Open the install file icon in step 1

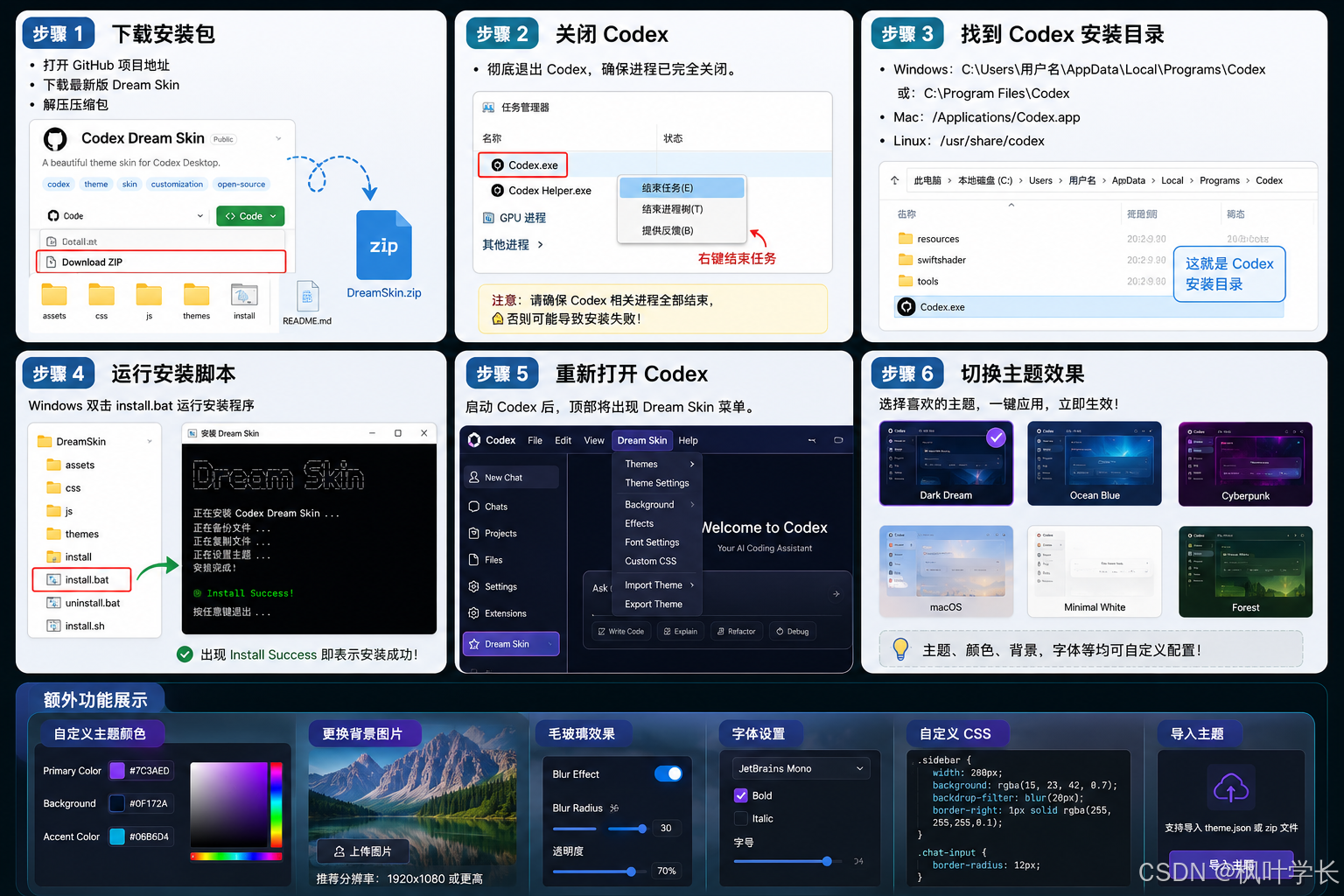(x=244, y=295)
